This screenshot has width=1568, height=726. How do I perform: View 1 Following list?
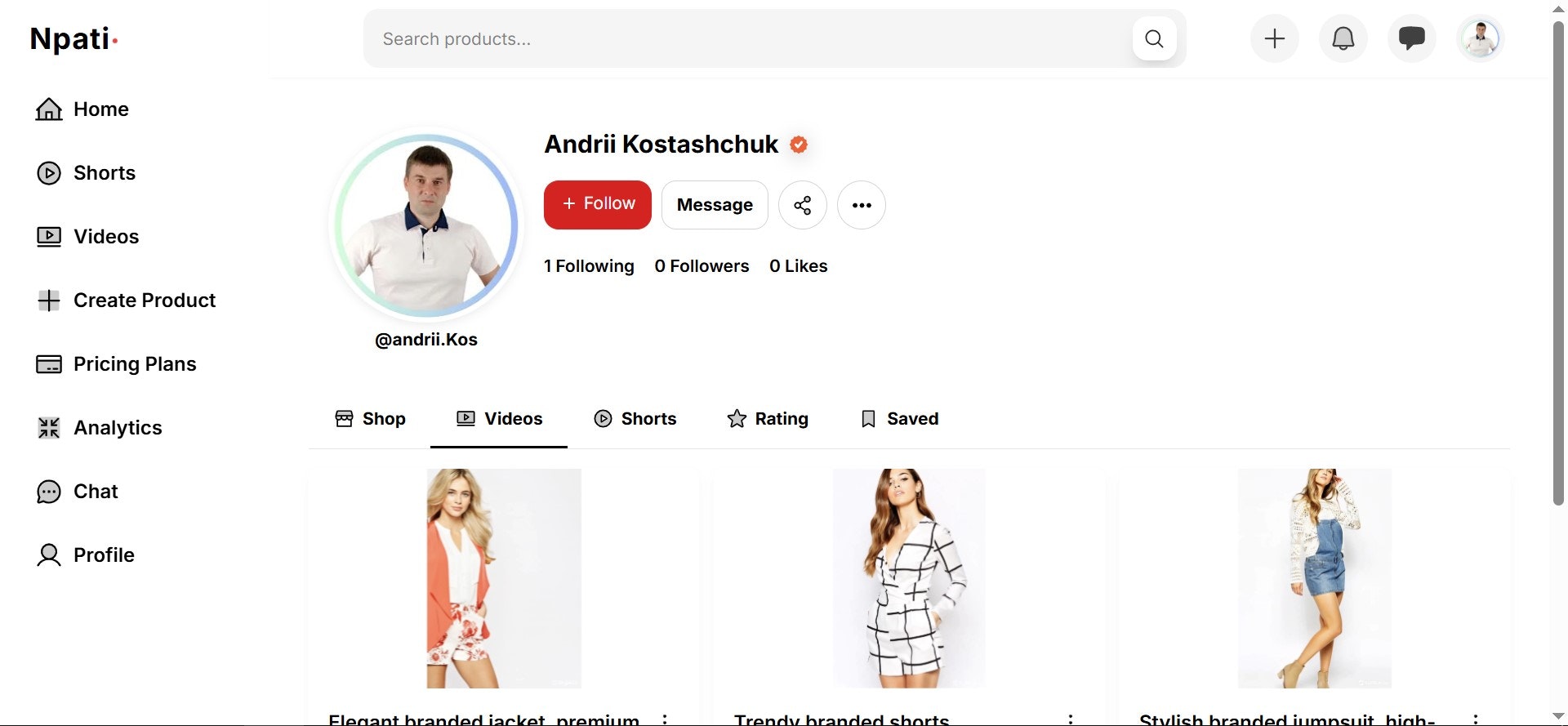point(589,266)
